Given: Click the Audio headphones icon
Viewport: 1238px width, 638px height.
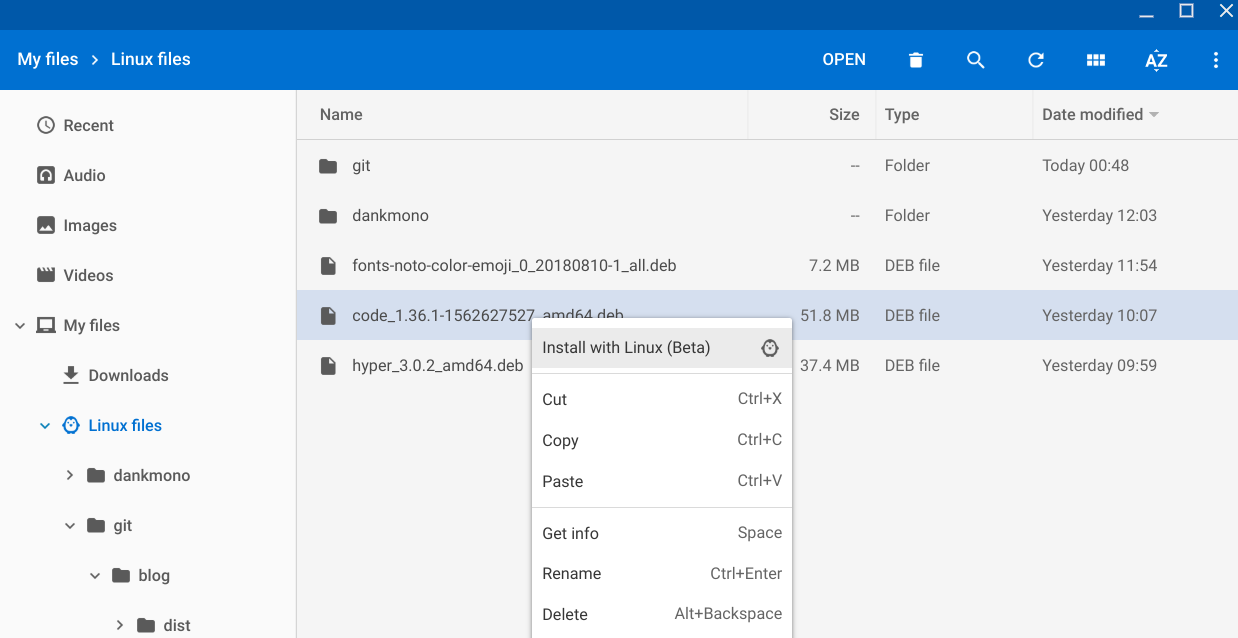Looking at the screenshot, I should click(x=45, y=175).
